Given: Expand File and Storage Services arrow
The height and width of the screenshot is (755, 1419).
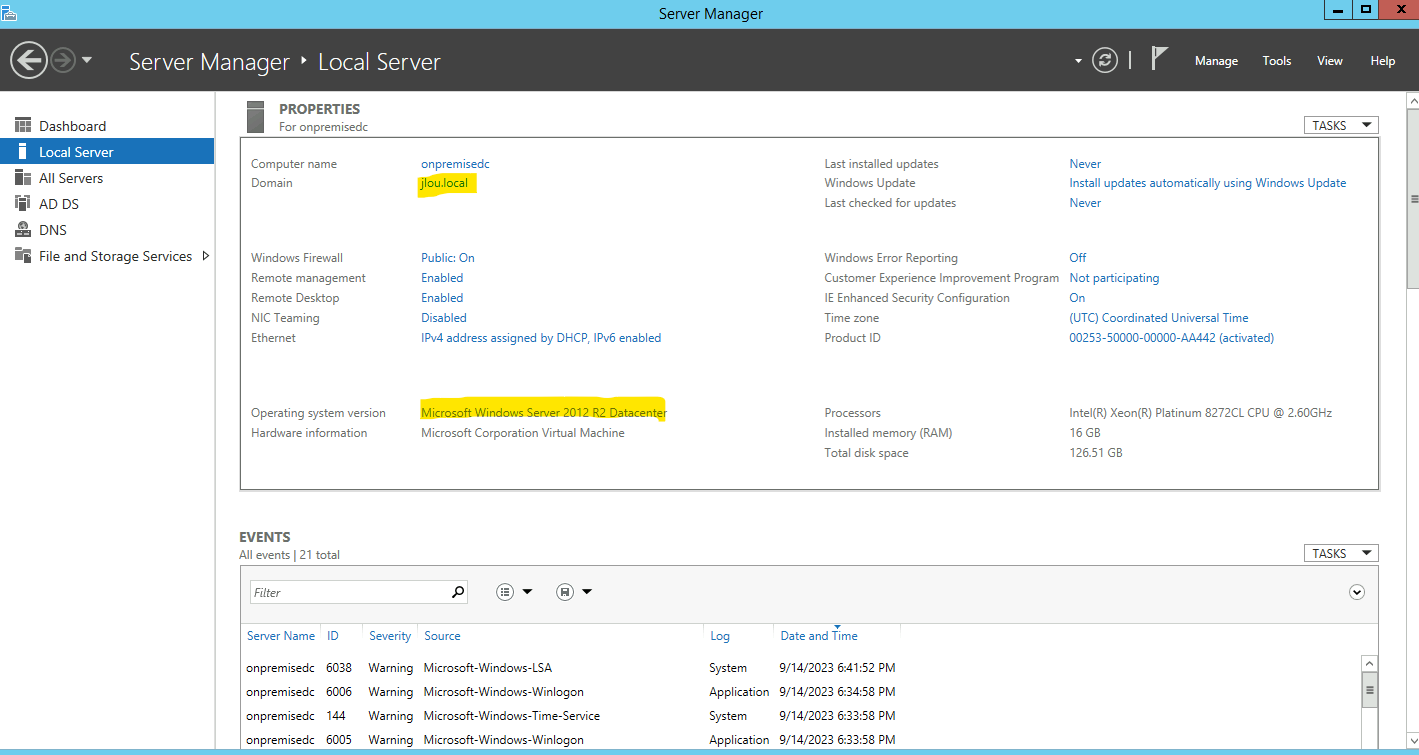Looking at the screenshot, I should point(206,256).
